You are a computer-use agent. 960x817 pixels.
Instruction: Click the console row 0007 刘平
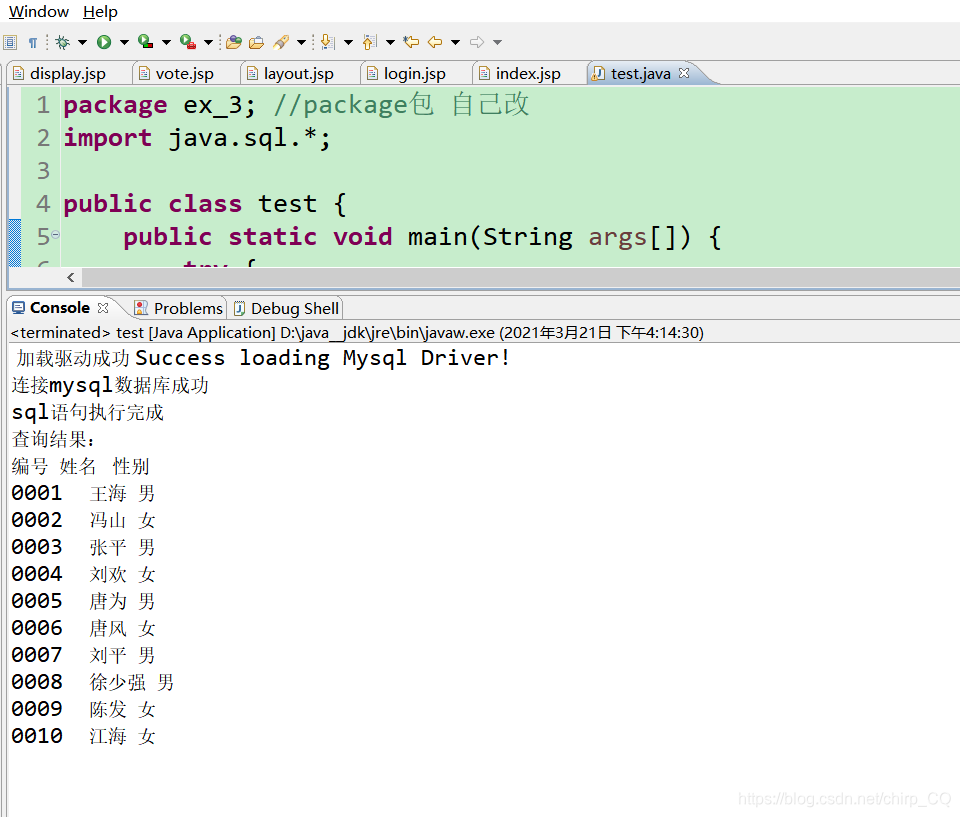coord(83,655)
